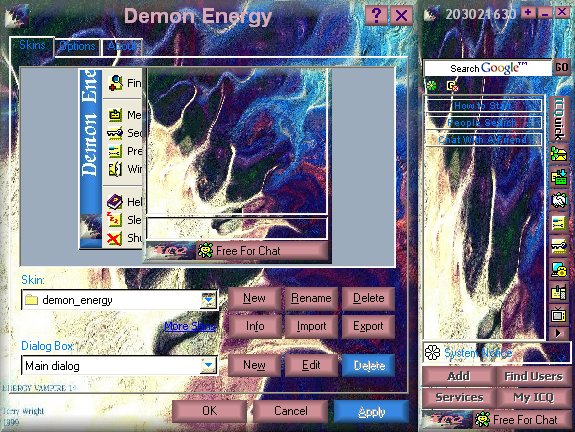The height and width of the screenshot is (432, 575).
Task: Open the TV icon in ICQuick bar
Action: pyautogui.click(x=558, y=315)
